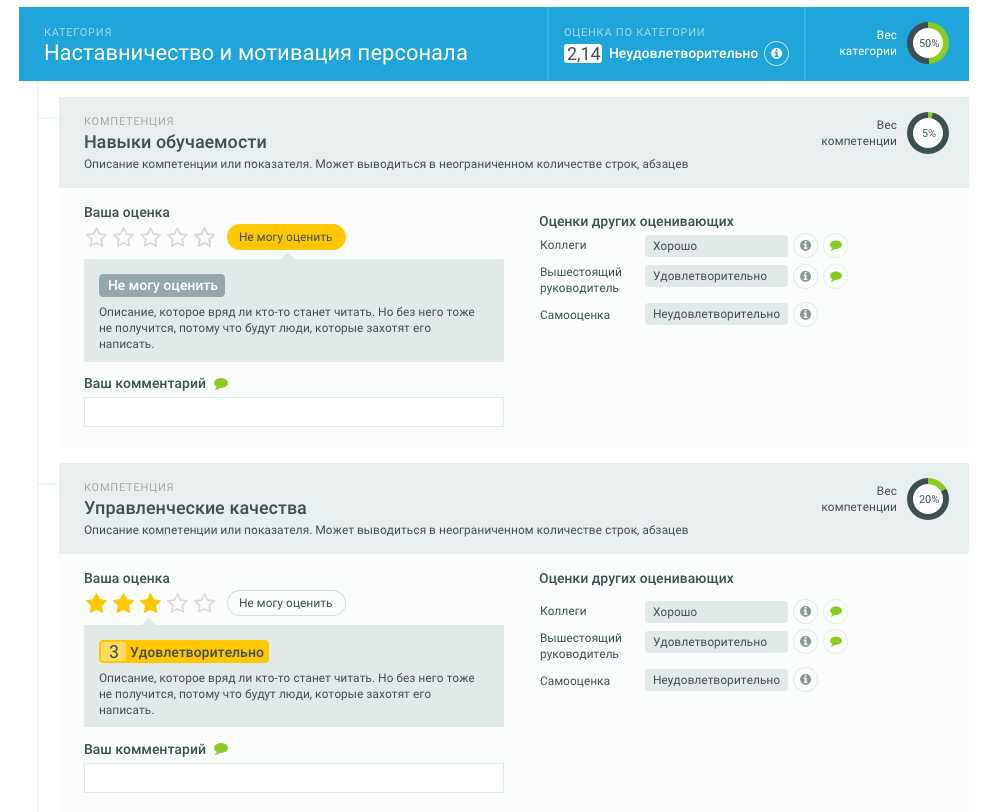Set Управленческие качества rating to one star
Image resolution: width=989 pixels, height=812 pixels.
(97, 604)
